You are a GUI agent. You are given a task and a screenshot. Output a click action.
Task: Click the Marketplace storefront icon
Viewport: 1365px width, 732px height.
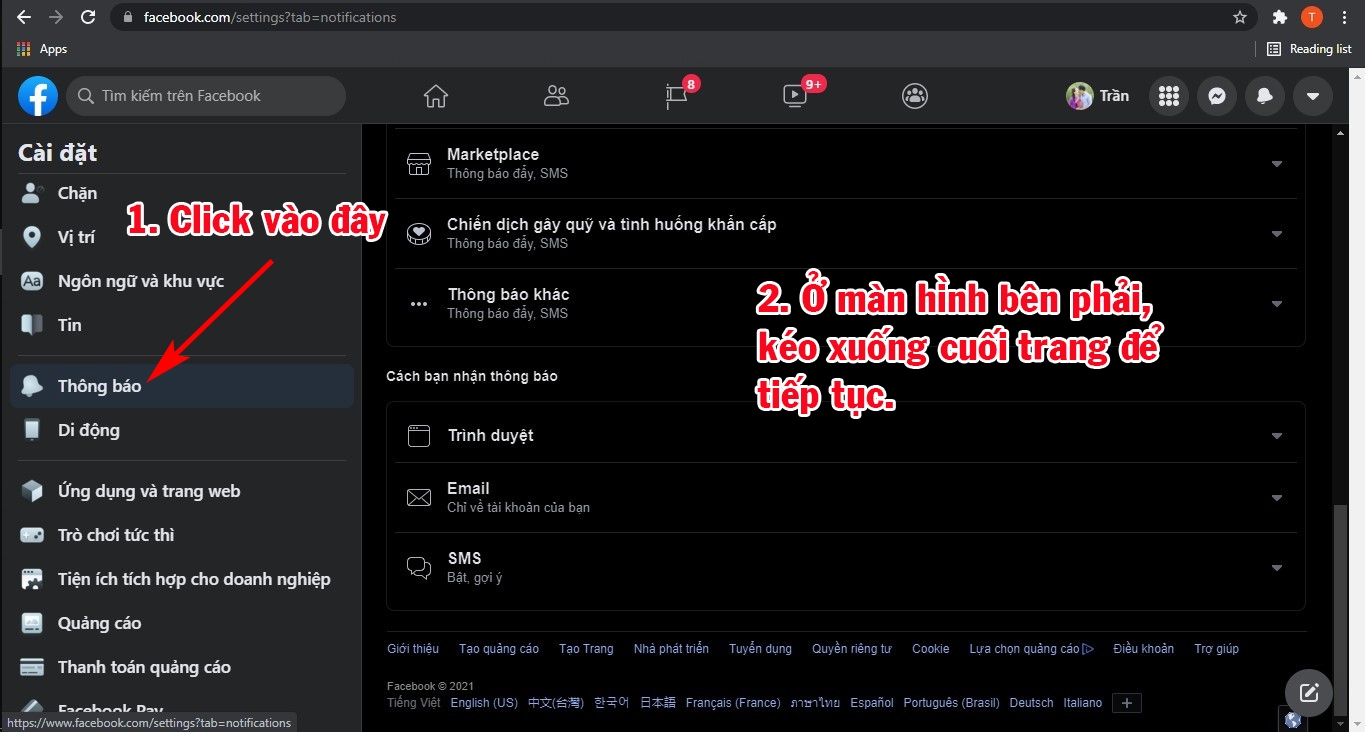pos(419,164)
